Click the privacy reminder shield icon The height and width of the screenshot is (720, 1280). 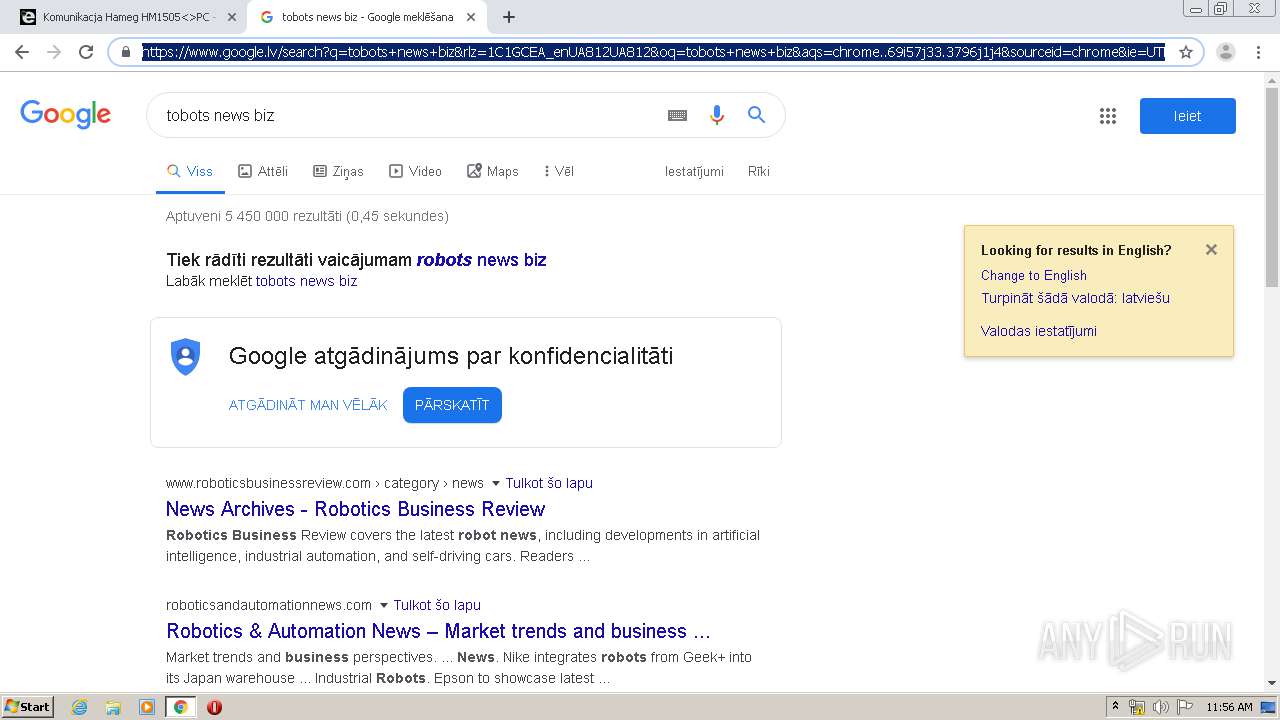186,357
